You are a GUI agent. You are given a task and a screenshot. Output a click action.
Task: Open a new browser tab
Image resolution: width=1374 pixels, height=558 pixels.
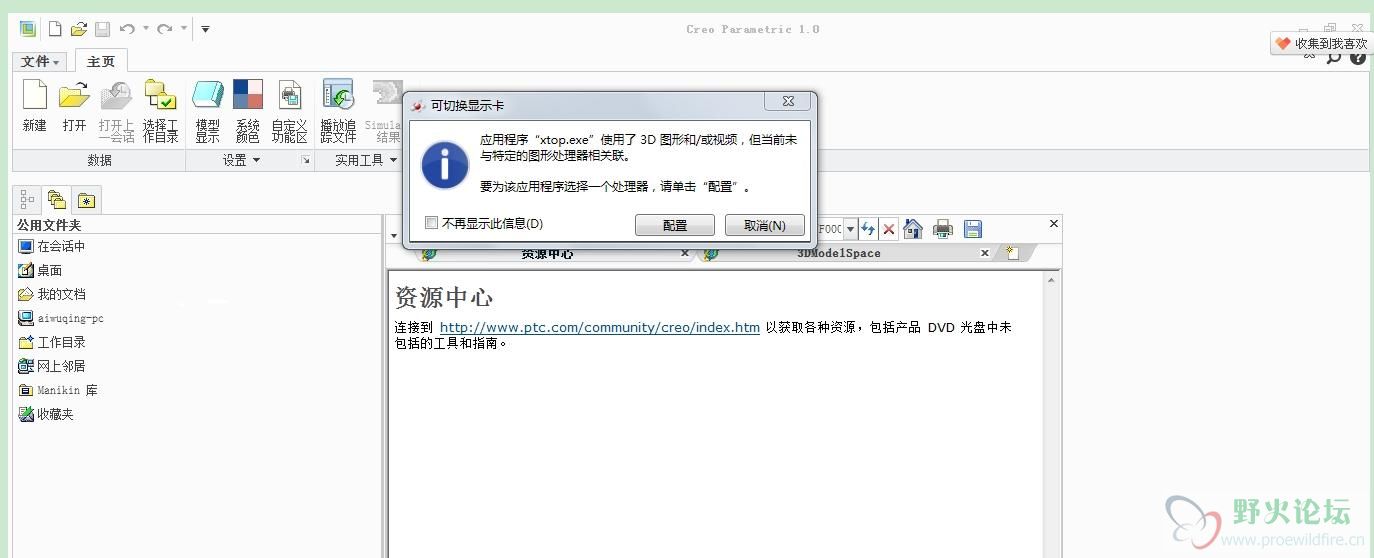1013,253
